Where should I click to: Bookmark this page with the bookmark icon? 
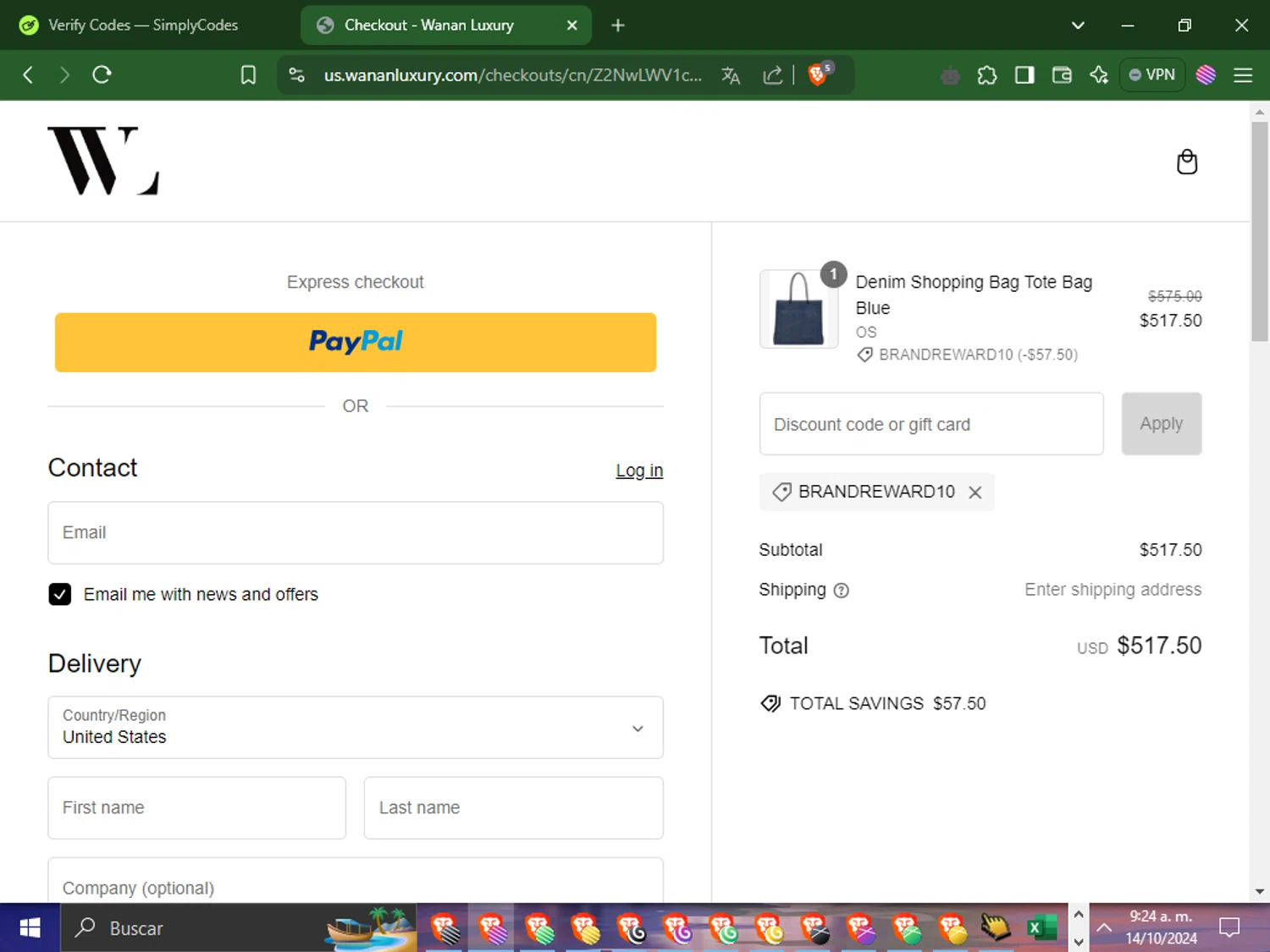click(248, 75)
